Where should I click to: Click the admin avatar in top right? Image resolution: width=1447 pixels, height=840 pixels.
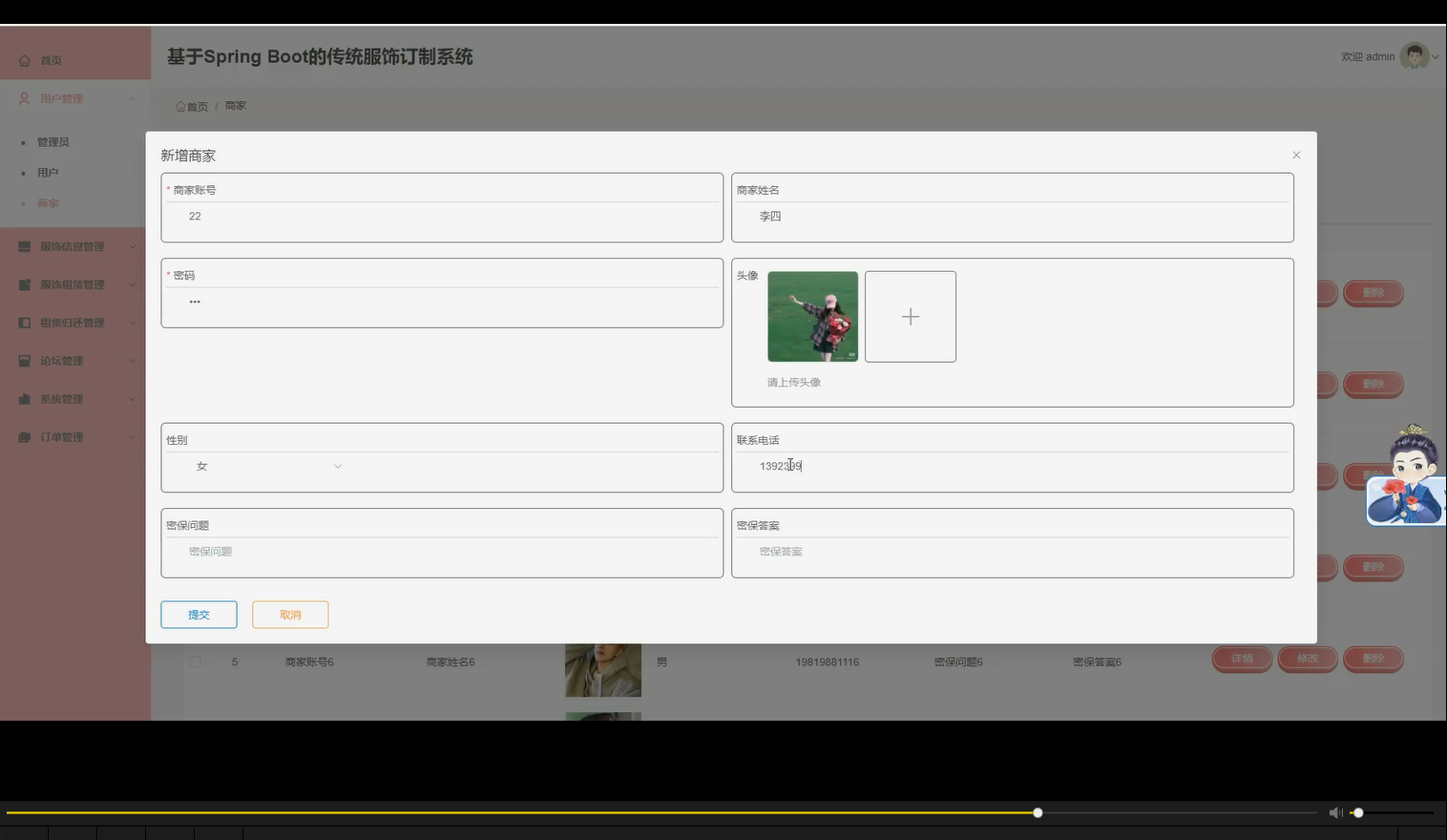(x=1415, y=56)
